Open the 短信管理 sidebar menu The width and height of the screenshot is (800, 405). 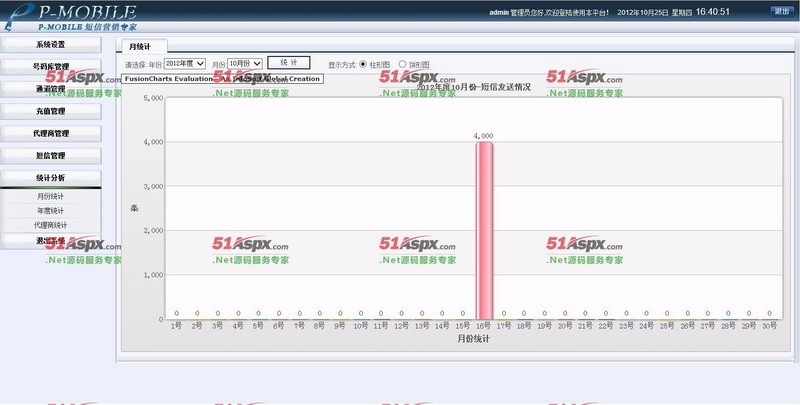50,155
